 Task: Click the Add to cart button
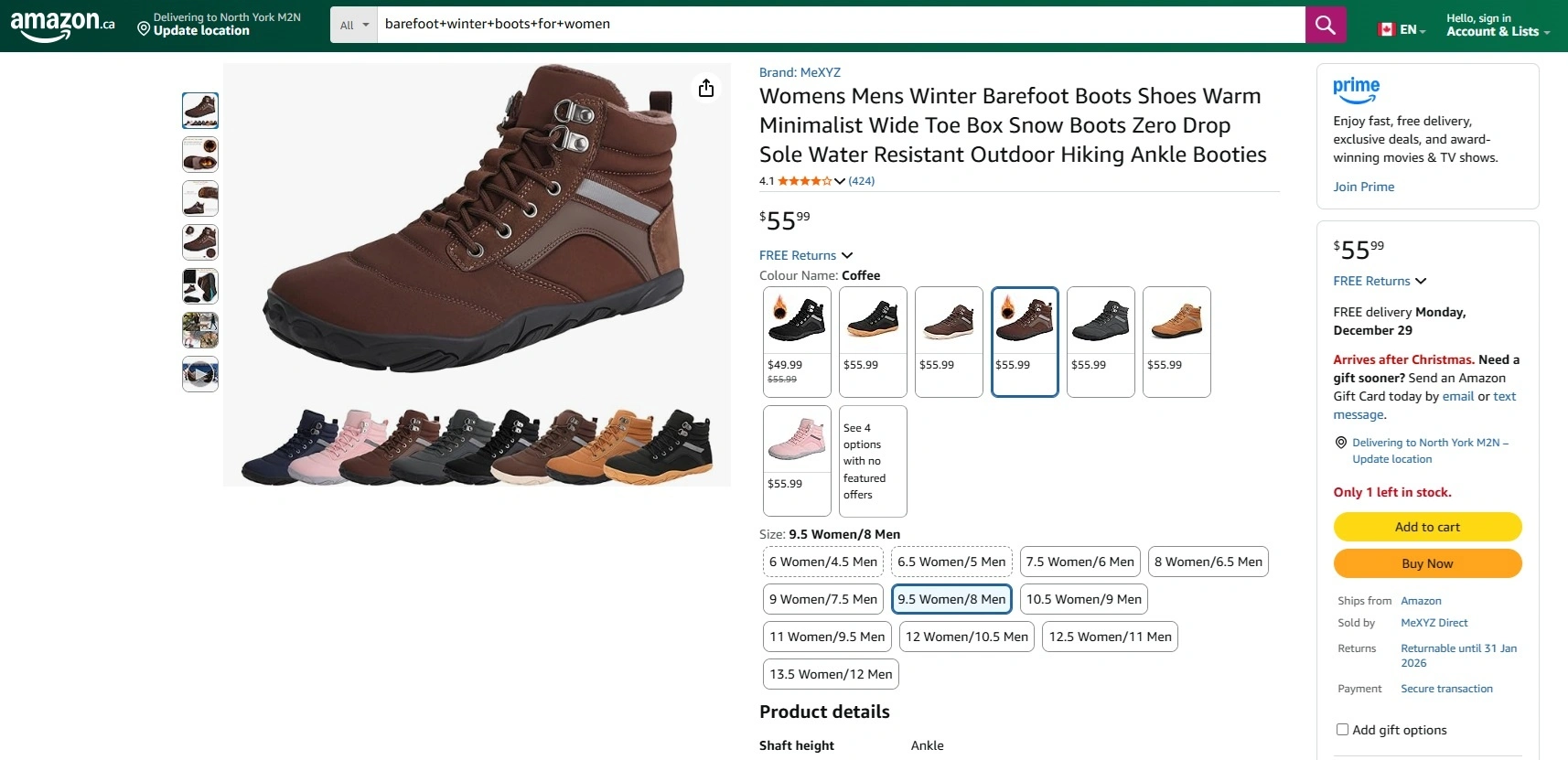[x=1427, y=527]
